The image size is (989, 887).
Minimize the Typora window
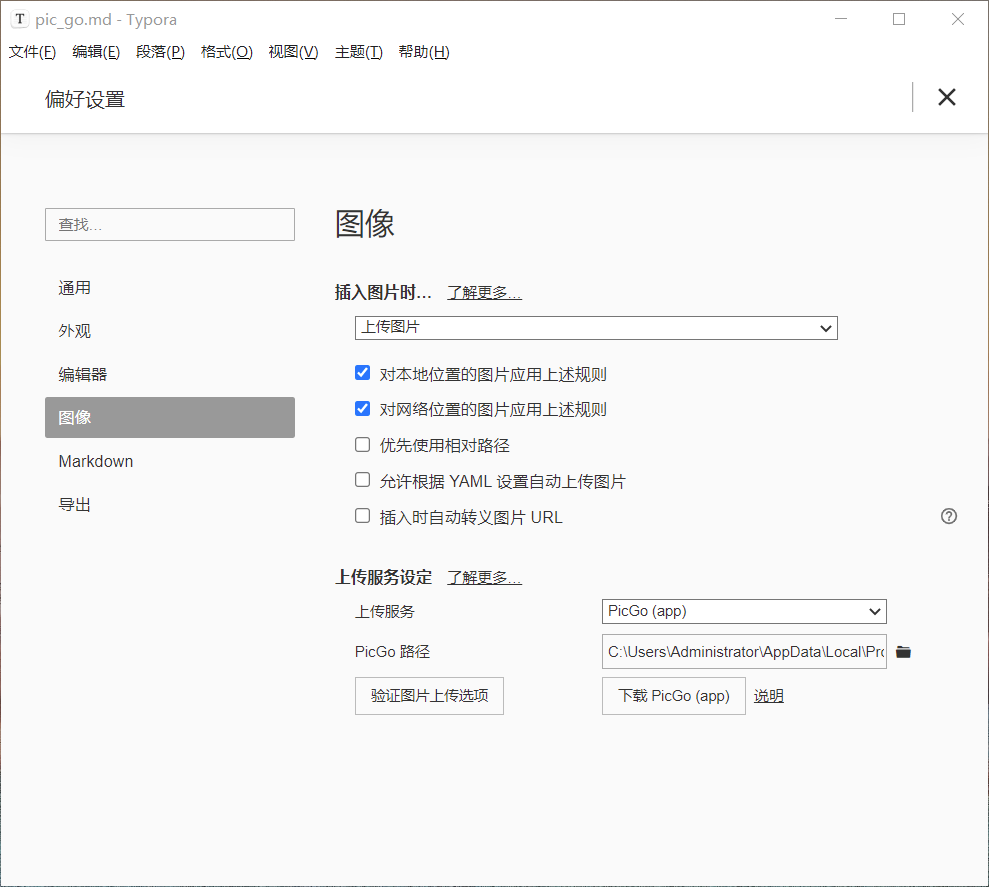(840, 19)
